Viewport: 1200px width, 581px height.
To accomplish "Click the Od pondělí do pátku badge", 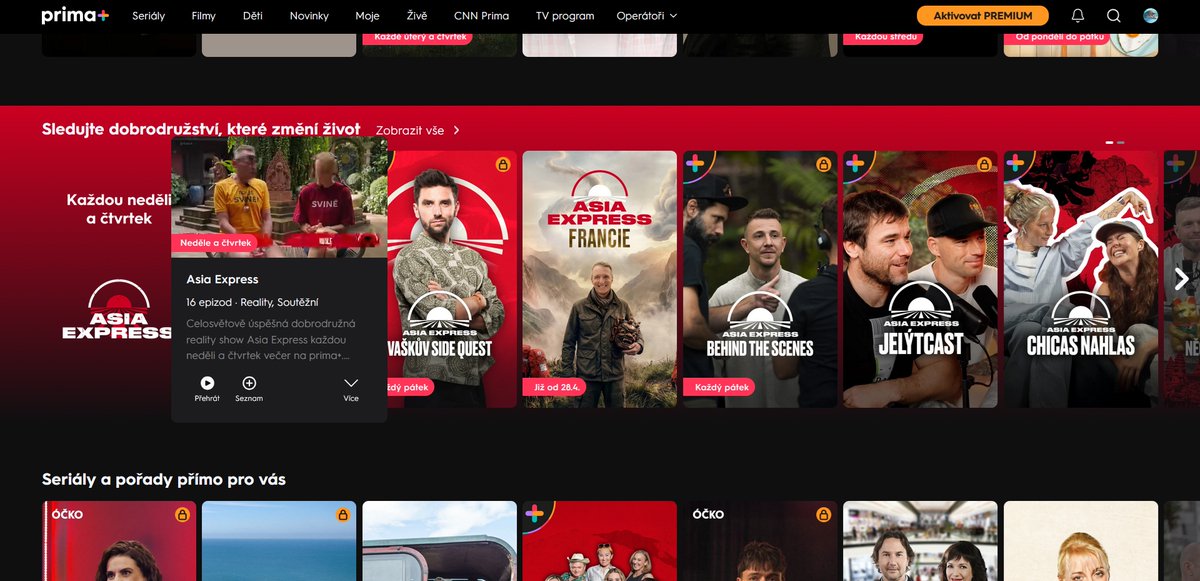I will tap(1056, 37).
